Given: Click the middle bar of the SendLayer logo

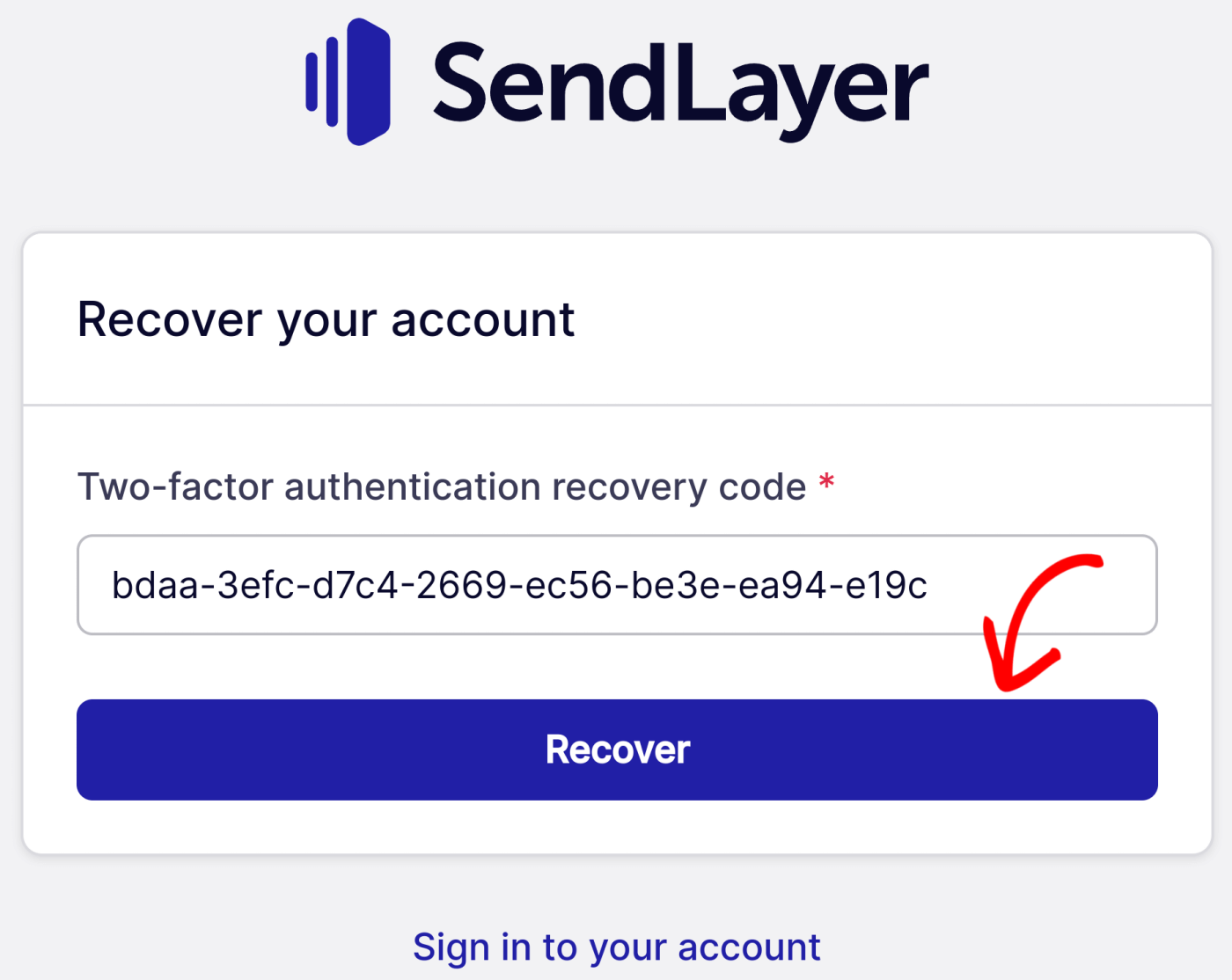Looking at the screenshot, I should click(334, 79).
